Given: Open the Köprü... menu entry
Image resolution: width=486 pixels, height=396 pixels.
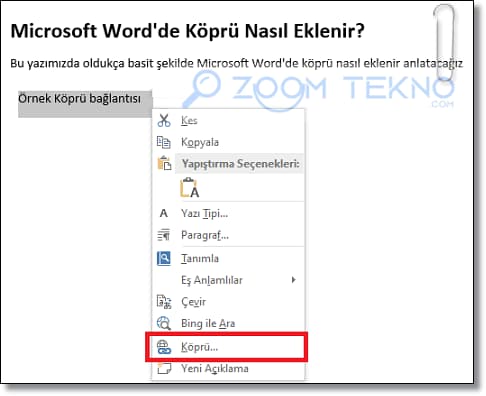Looking at the screenshot, I should [228, 347].
